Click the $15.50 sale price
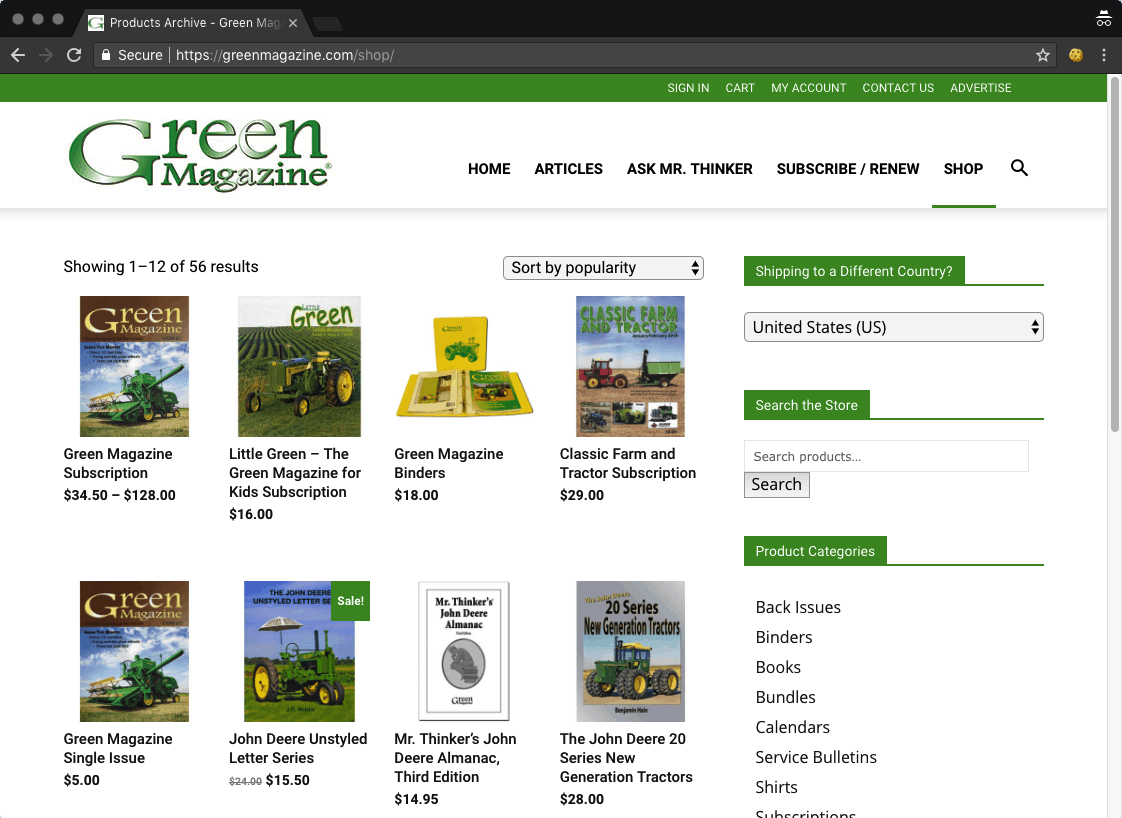This screenshot has height=818, width=1122. coord(288,780)
